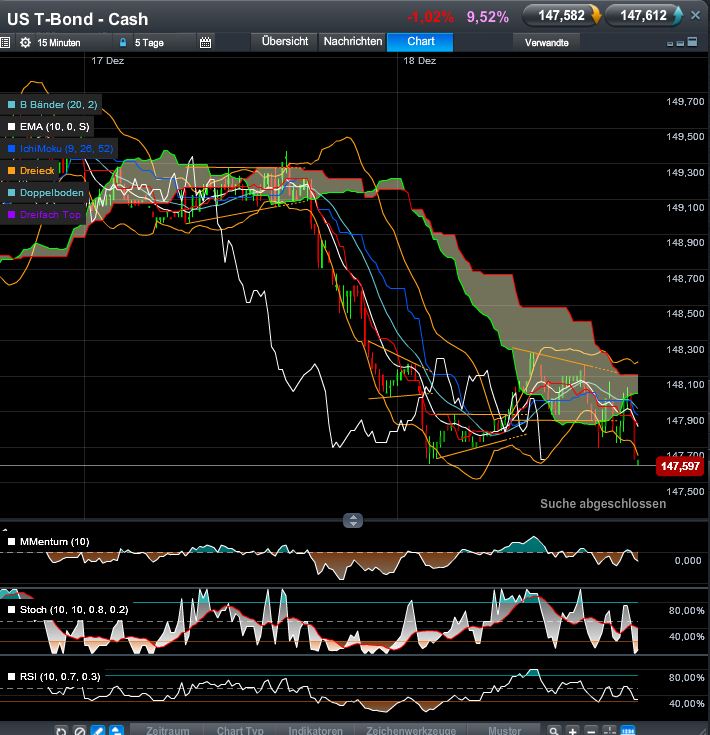Viewport: 710px width, 735px height.
Task: Click the blue eraser icon in bottom toolbar
Action: click(116, 730)
